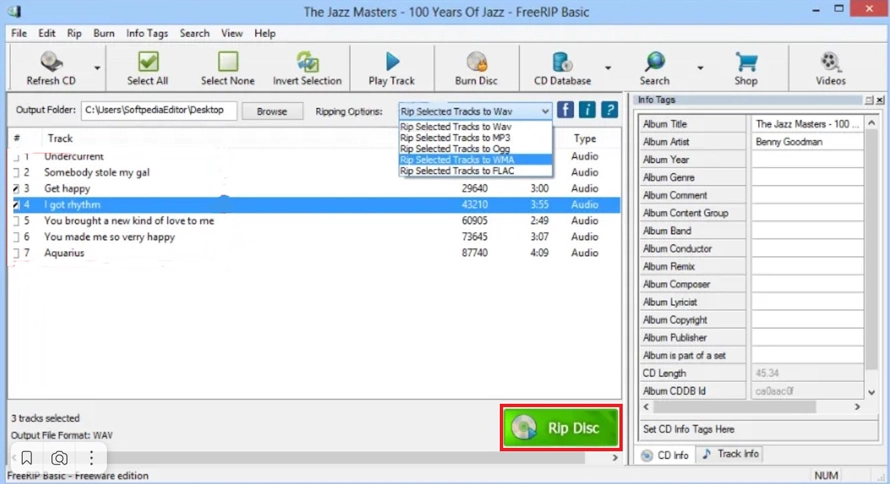Open the Videos film reel icon
This screenshot has height=484, width=890.
coord(830,61)
